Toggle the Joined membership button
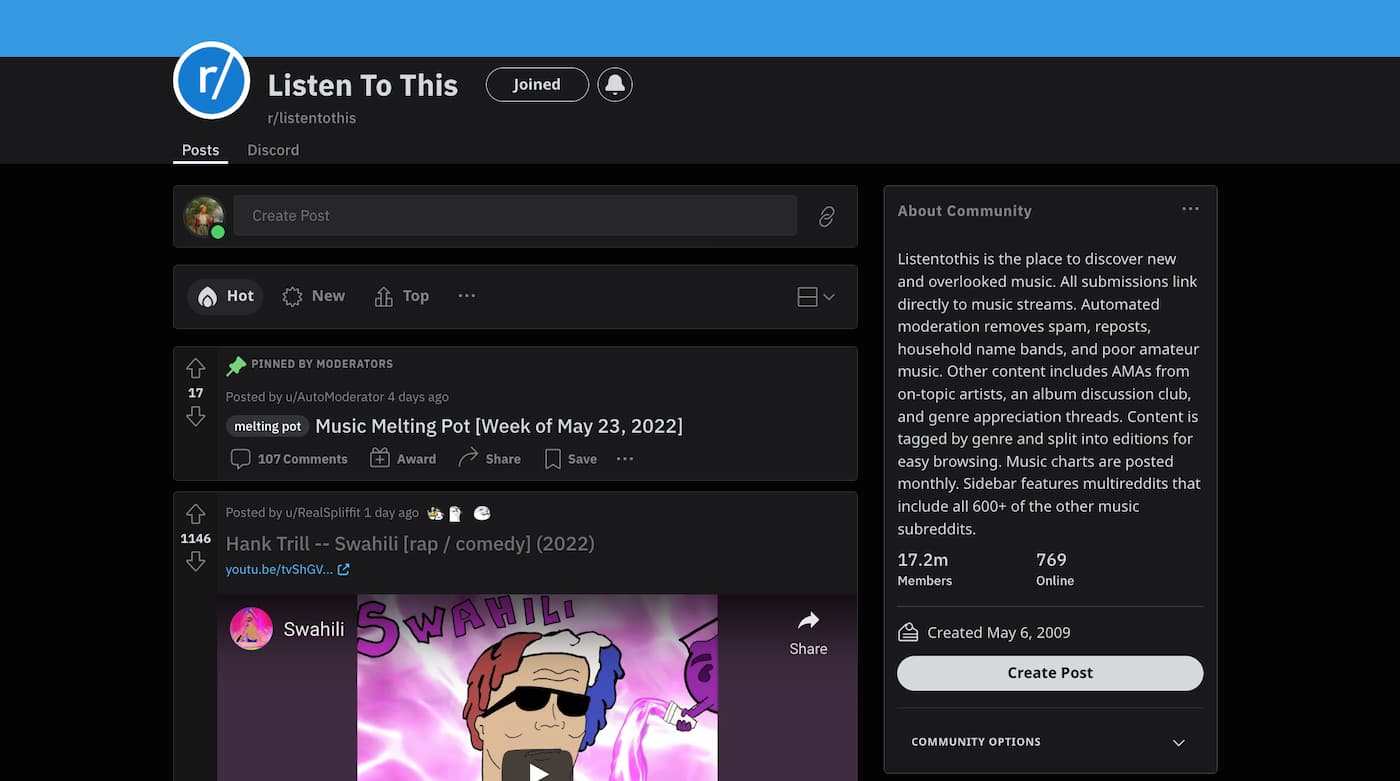Screen dimensions: 1400x781 [x=537, y=85]
